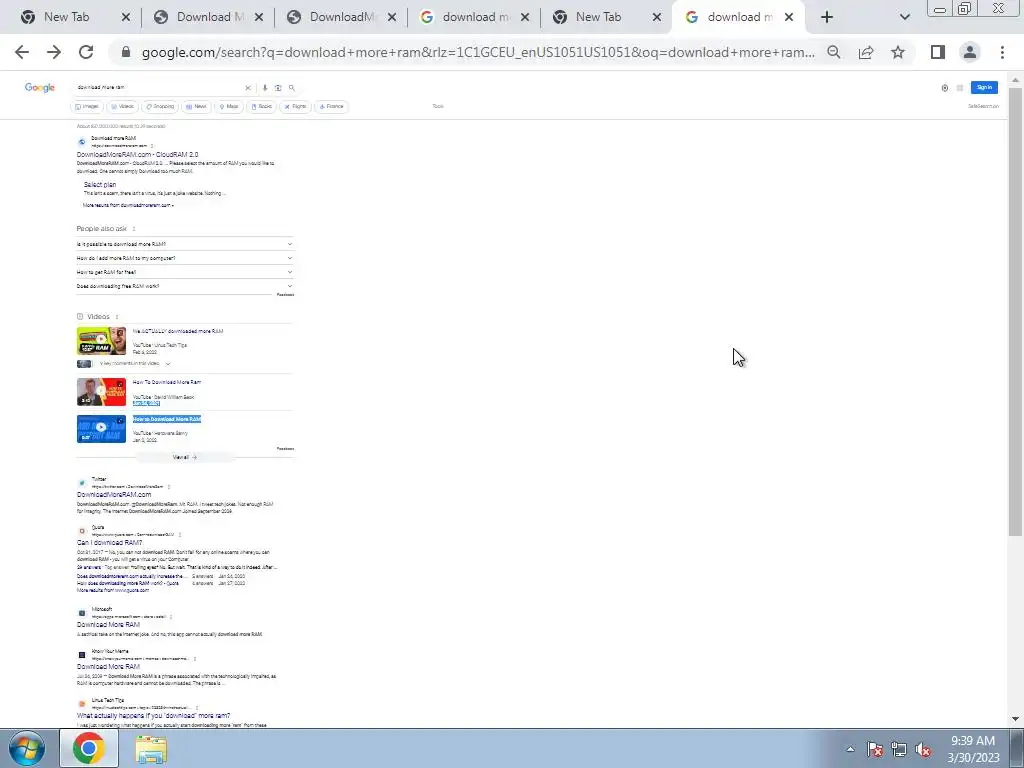Close the first New Tab
The image size is (1024, 768).
[x=126, y=17]
